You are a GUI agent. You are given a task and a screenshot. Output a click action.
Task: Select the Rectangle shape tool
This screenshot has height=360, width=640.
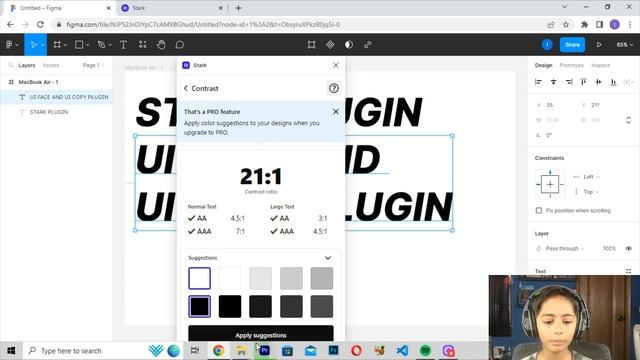click(79, 44)
